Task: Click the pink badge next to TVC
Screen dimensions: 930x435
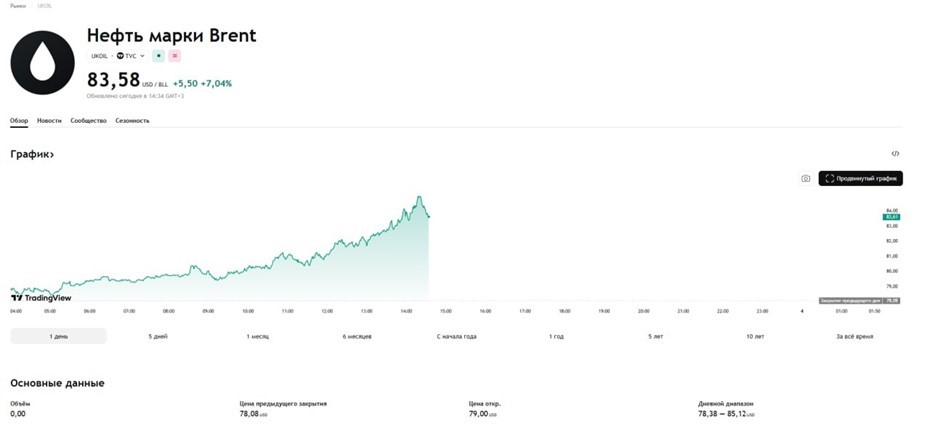Action: (x=175, y=56)
